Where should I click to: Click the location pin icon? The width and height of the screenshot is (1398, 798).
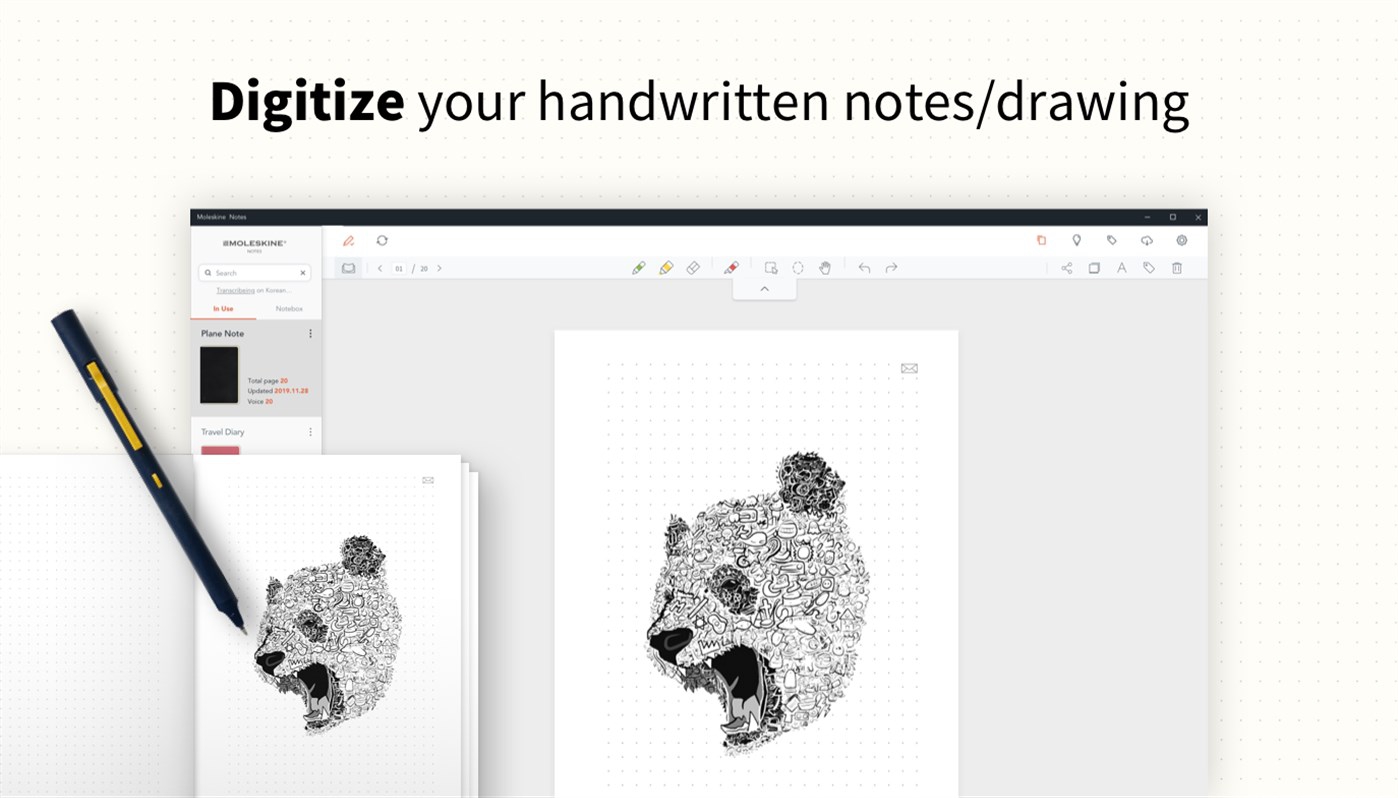click(x=1077, y=241)
